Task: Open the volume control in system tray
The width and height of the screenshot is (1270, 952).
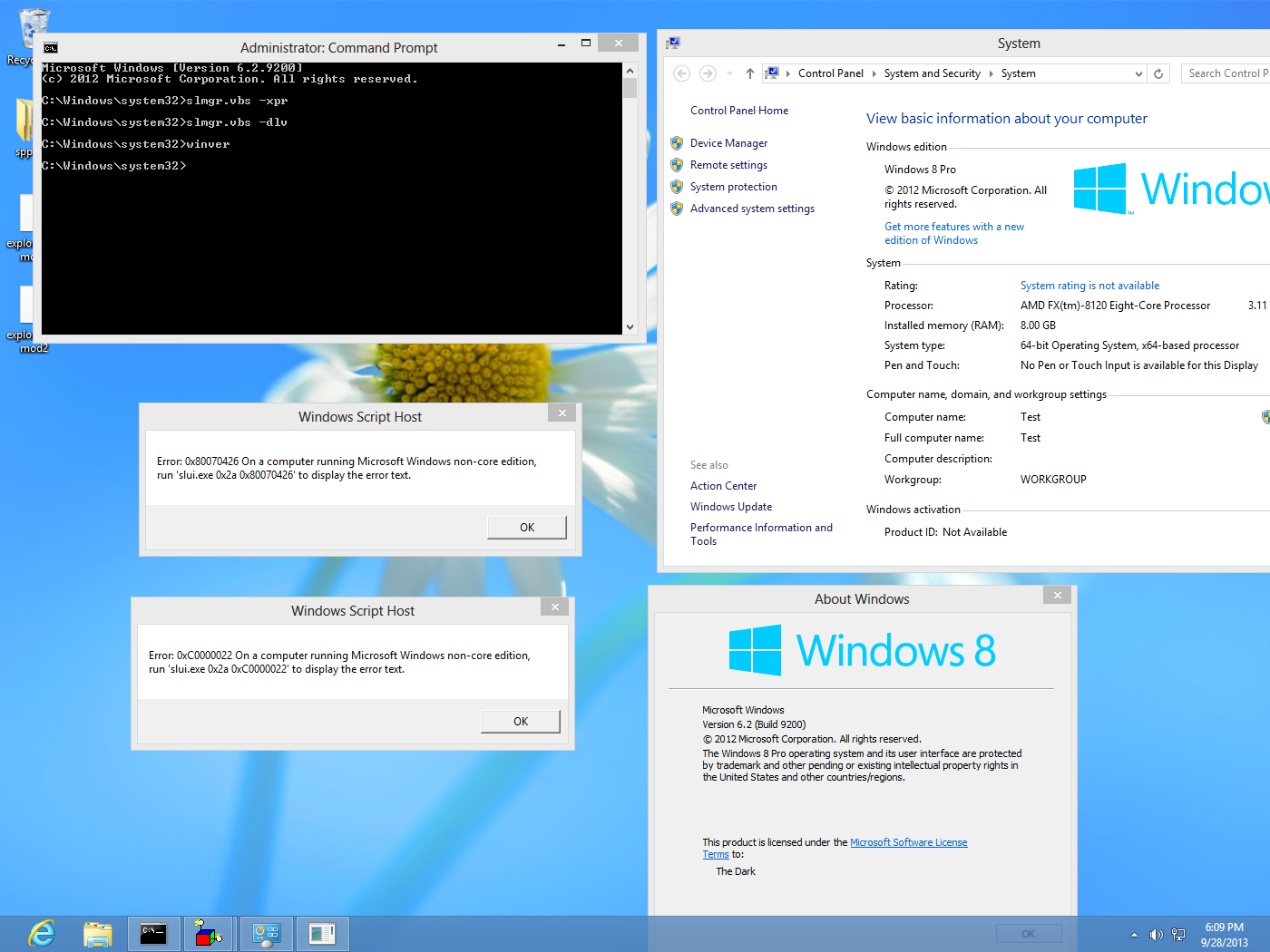Action: [x=1156, y=935]
